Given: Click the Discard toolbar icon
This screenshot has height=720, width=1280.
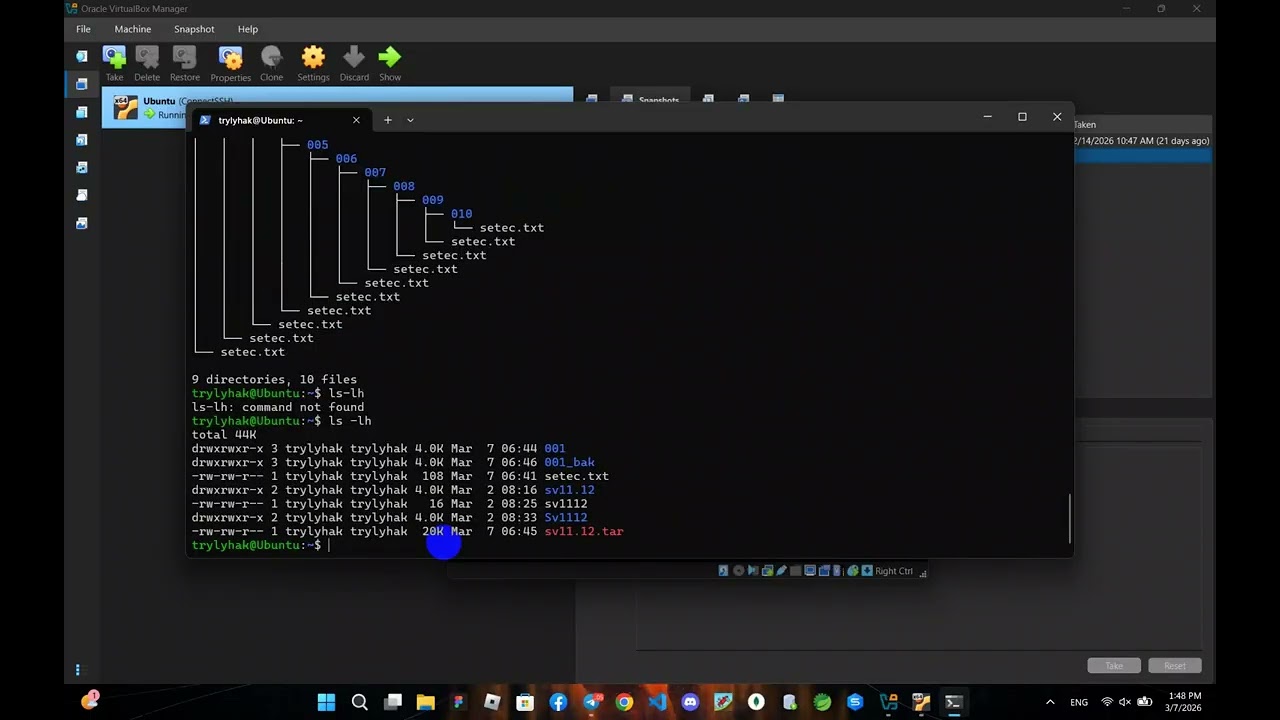Looking at the screenshot, I should [x=354, y=58].
